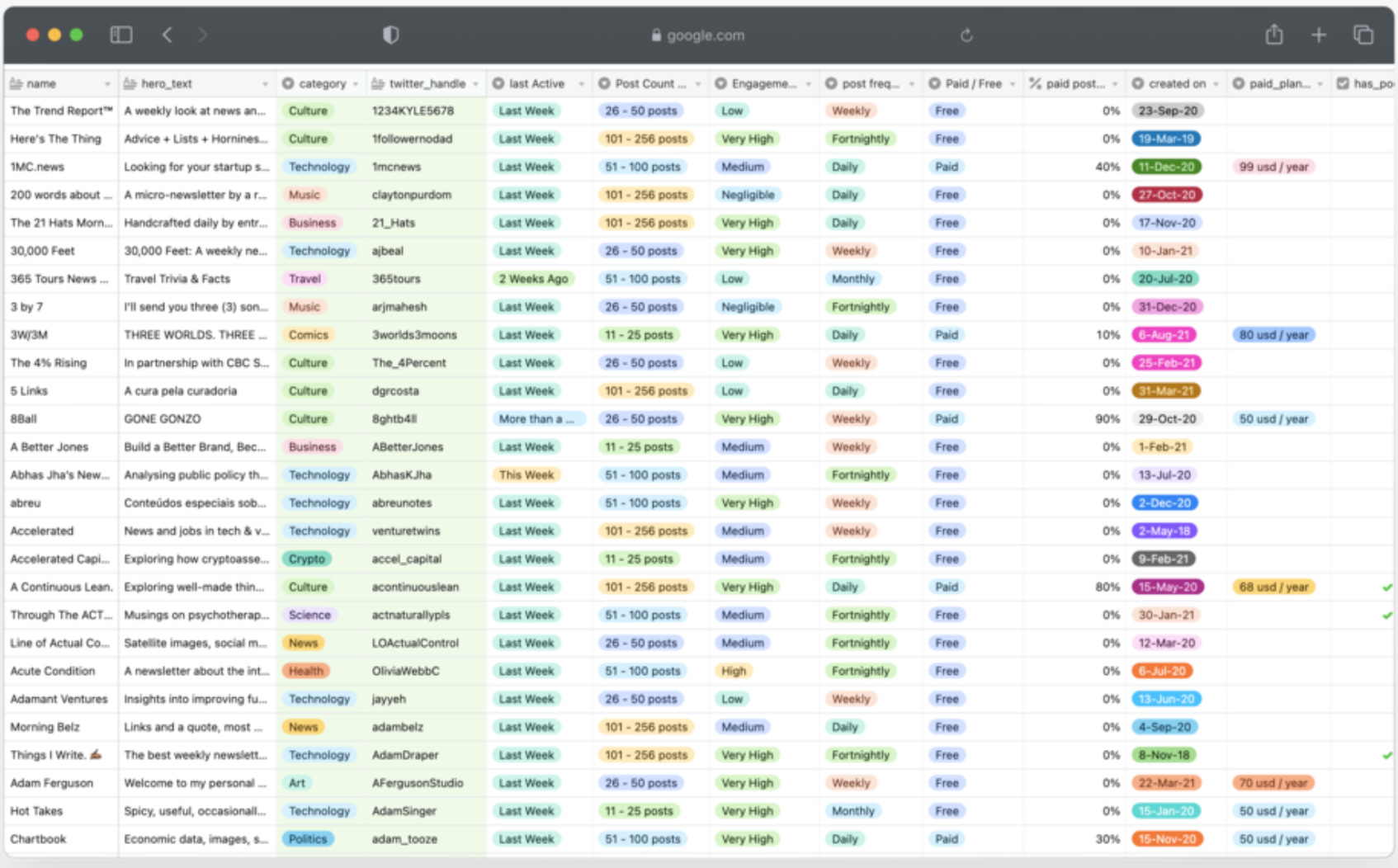Toggle the has_po checkmark for Through The ACT row
Screen dimensions: 1398x868
coord(1387,616)
